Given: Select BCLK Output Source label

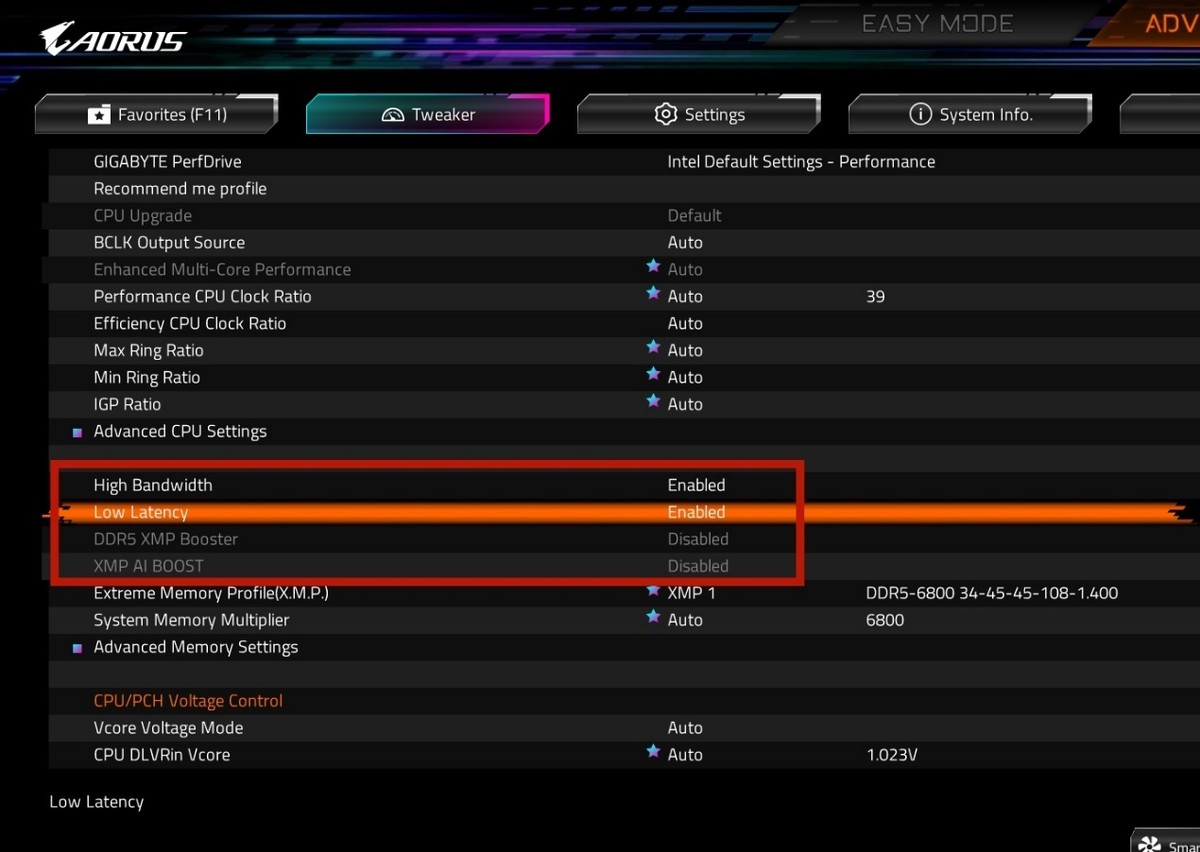Looking at the screenshot, I should click(169, 242).
